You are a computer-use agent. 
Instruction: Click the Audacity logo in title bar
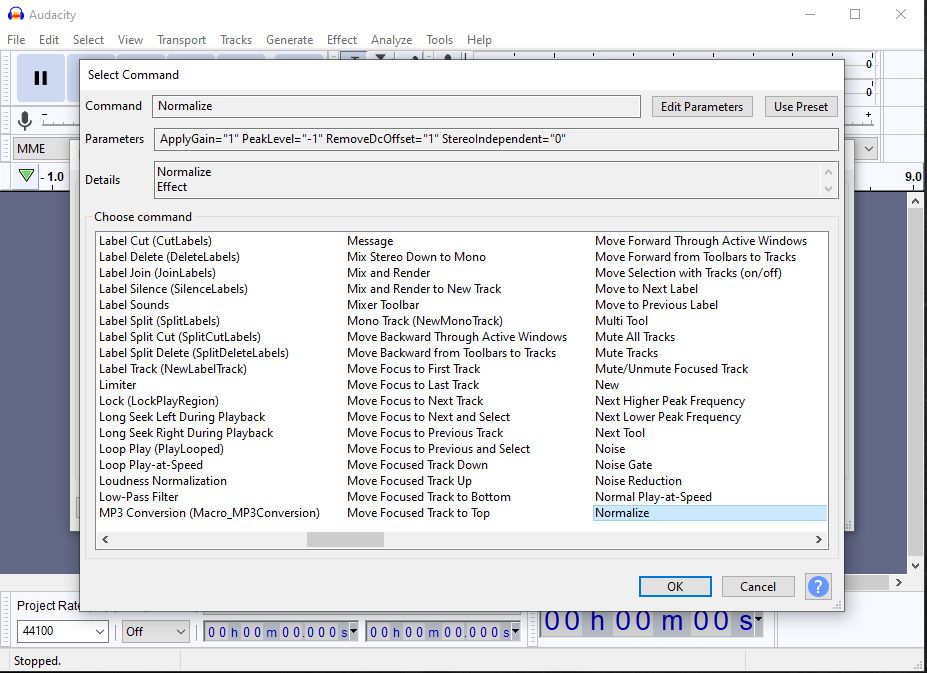tap(16, 15)
